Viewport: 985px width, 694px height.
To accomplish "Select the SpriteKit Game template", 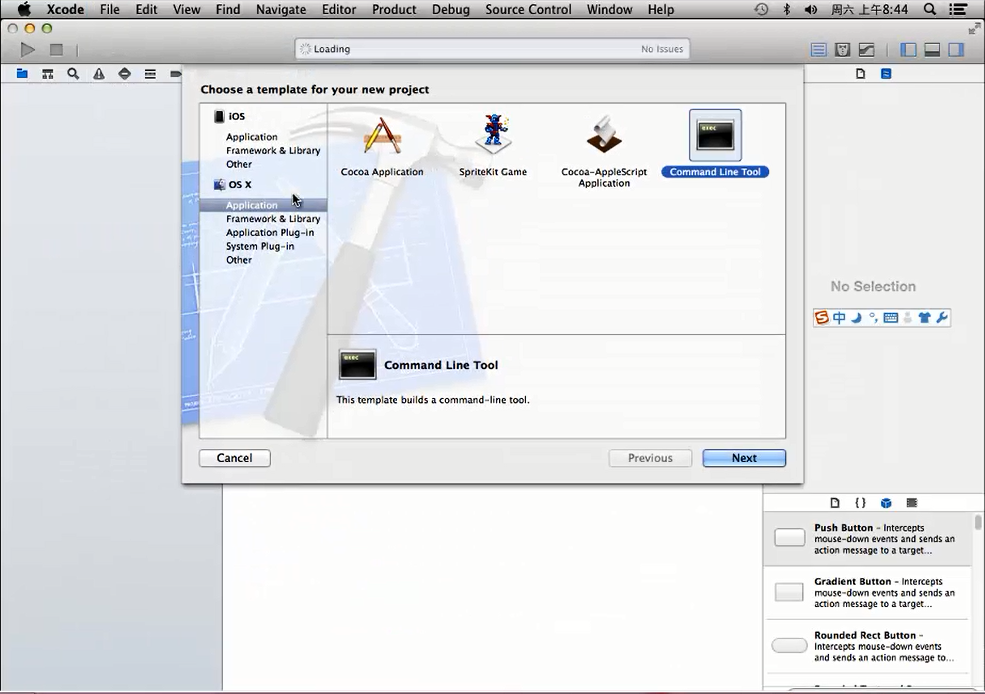I will 493,145.
